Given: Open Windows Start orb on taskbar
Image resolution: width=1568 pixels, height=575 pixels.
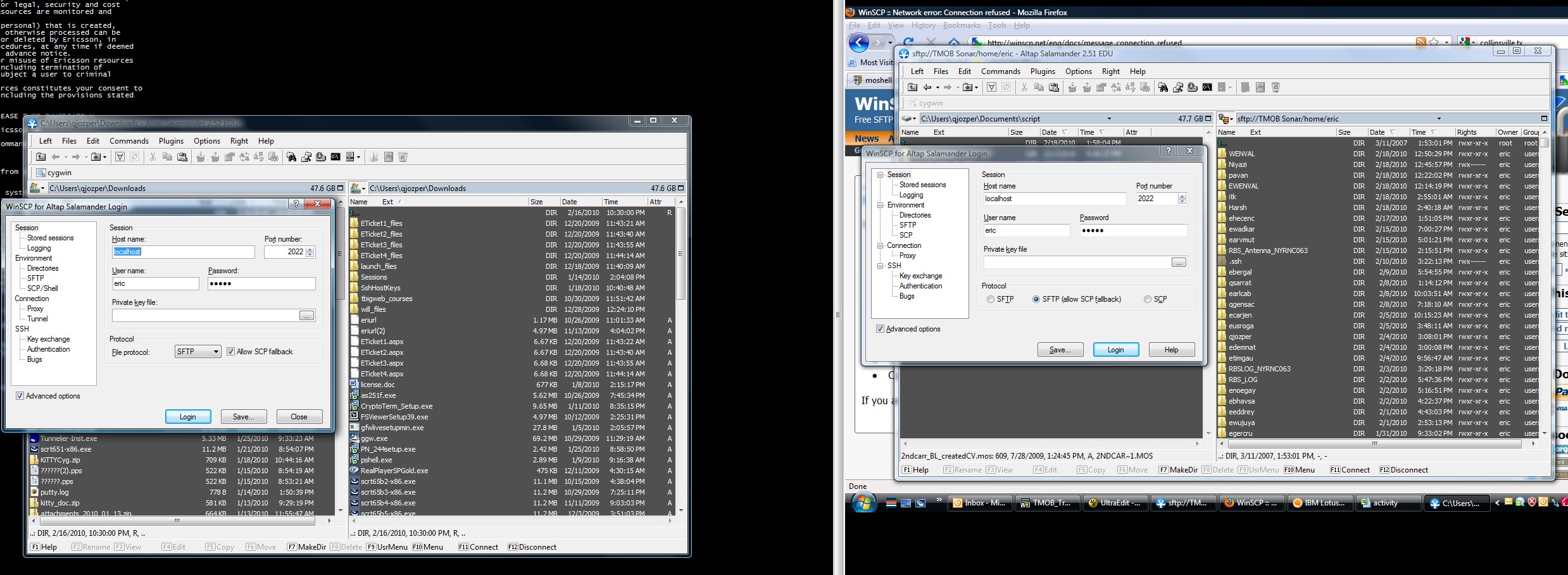Looking at the screenshot, I should pyautogui.click(x=863, y=503).
